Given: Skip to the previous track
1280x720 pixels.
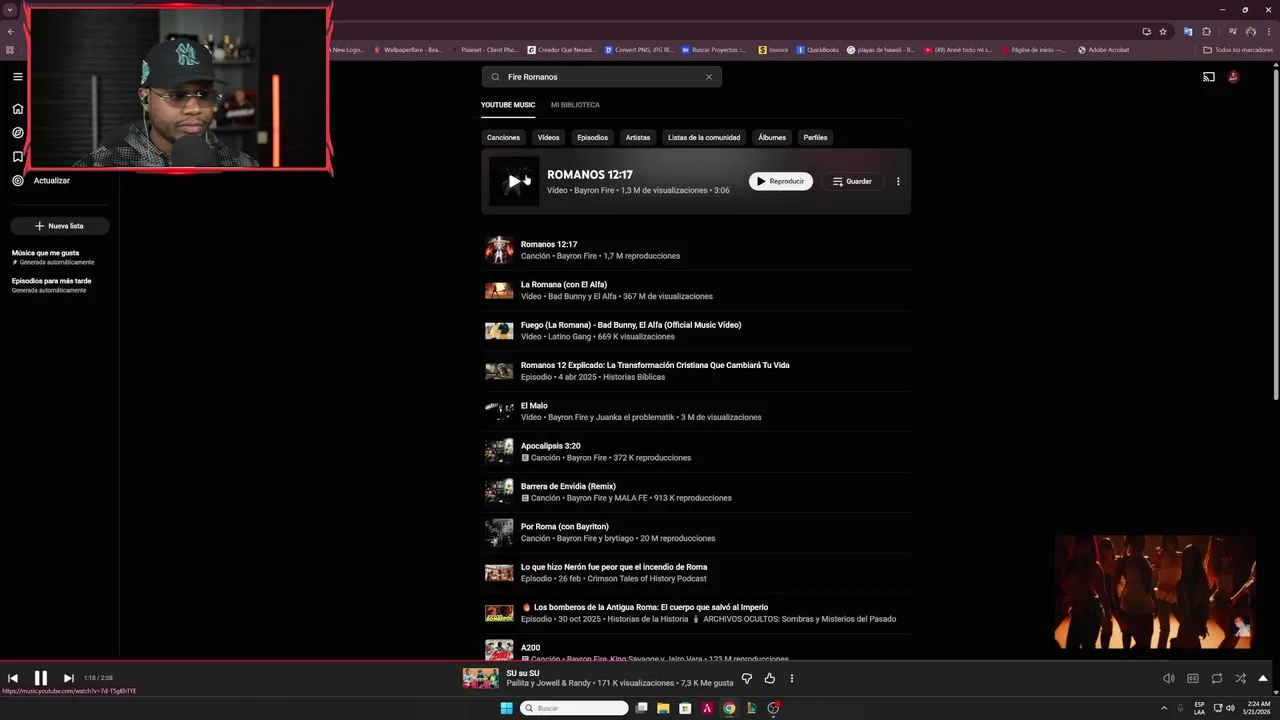Looking at the screenshot, I should click(x=13, y=678).
